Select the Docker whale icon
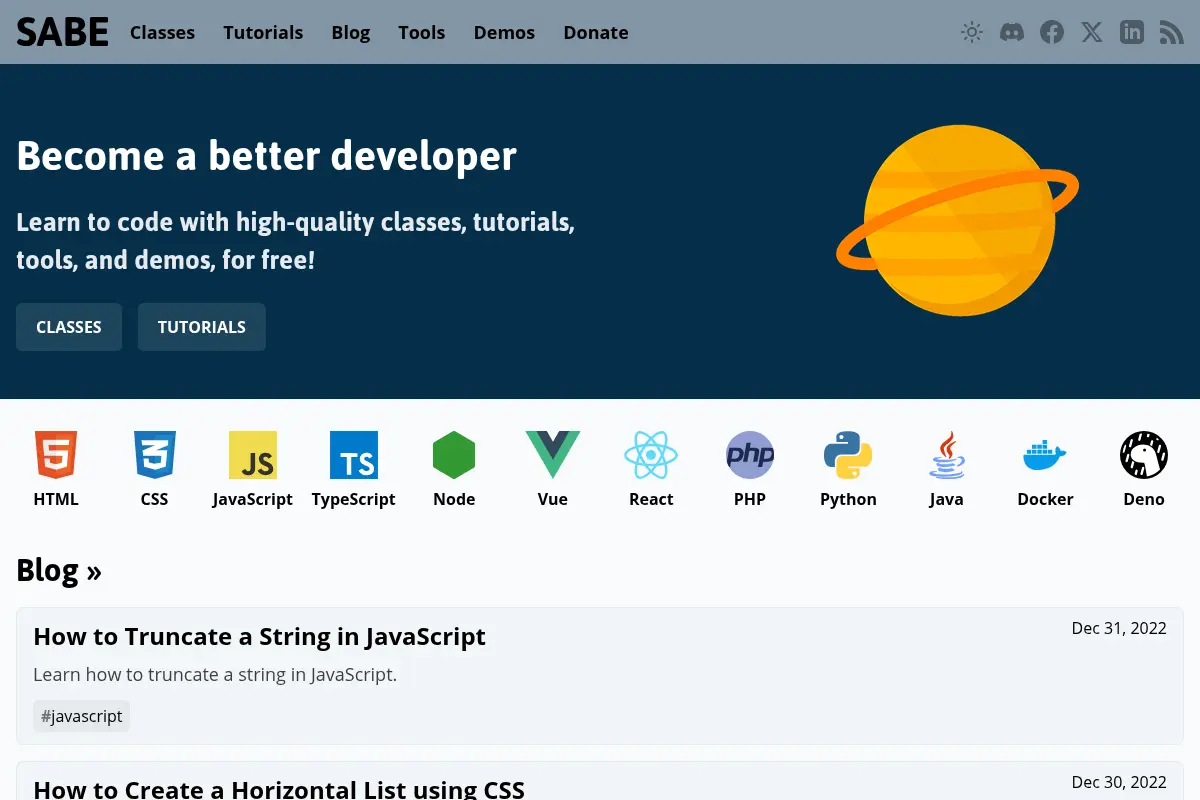Image resolution: width=1200 pixels, height=800 pixels. pyautogui.click(x=1045, y=455)
